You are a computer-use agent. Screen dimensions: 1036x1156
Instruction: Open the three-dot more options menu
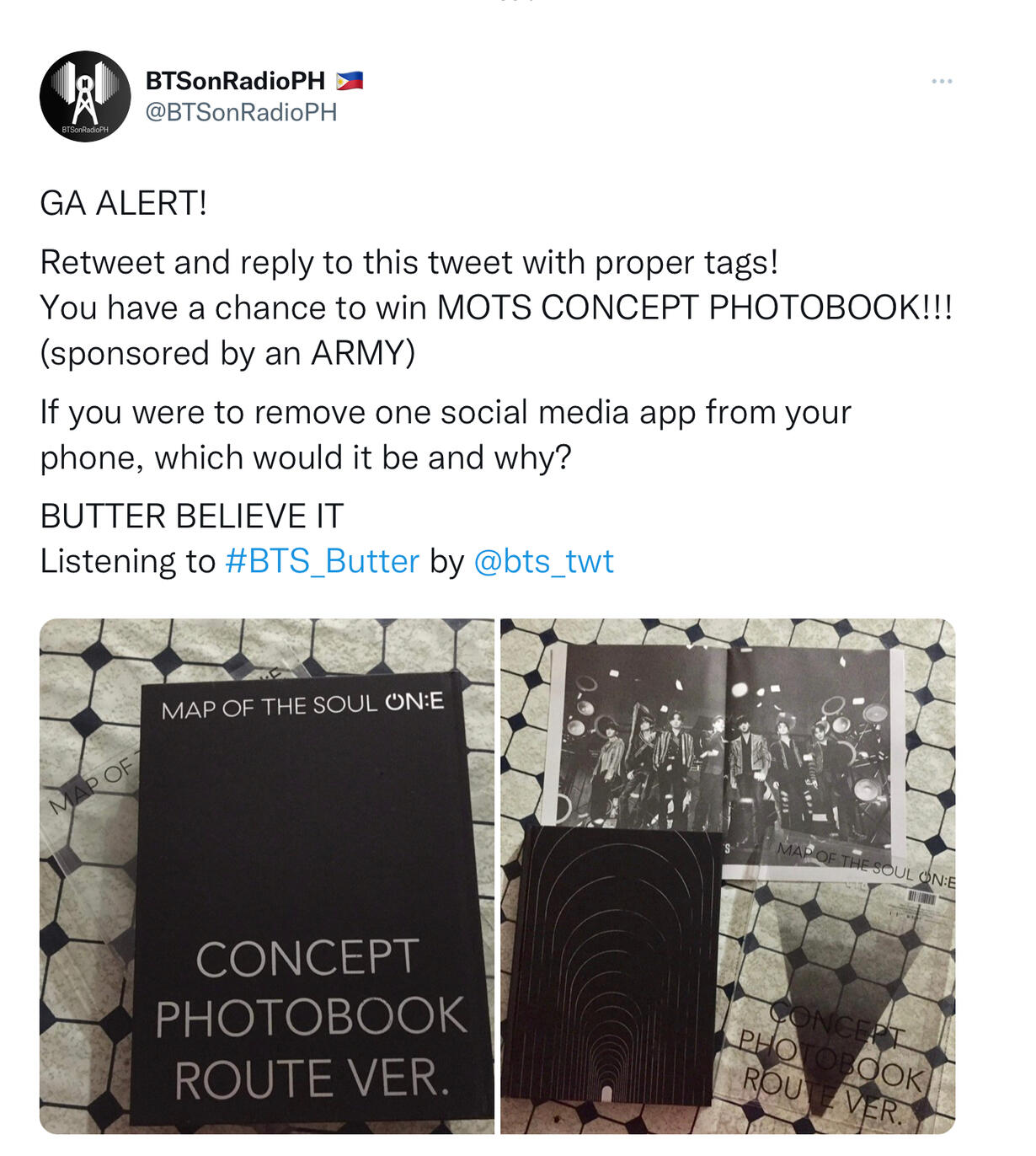click(942, 81)
